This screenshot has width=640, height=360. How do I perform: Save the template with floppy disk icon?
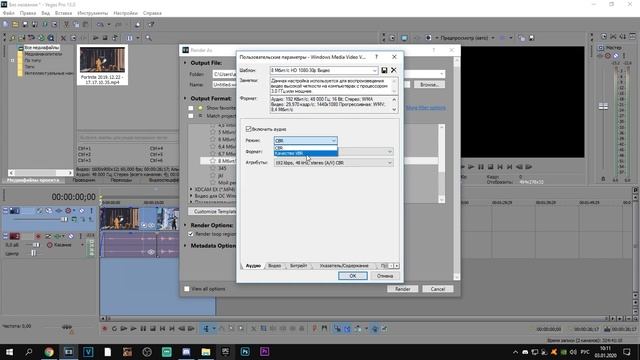(384, 70)
